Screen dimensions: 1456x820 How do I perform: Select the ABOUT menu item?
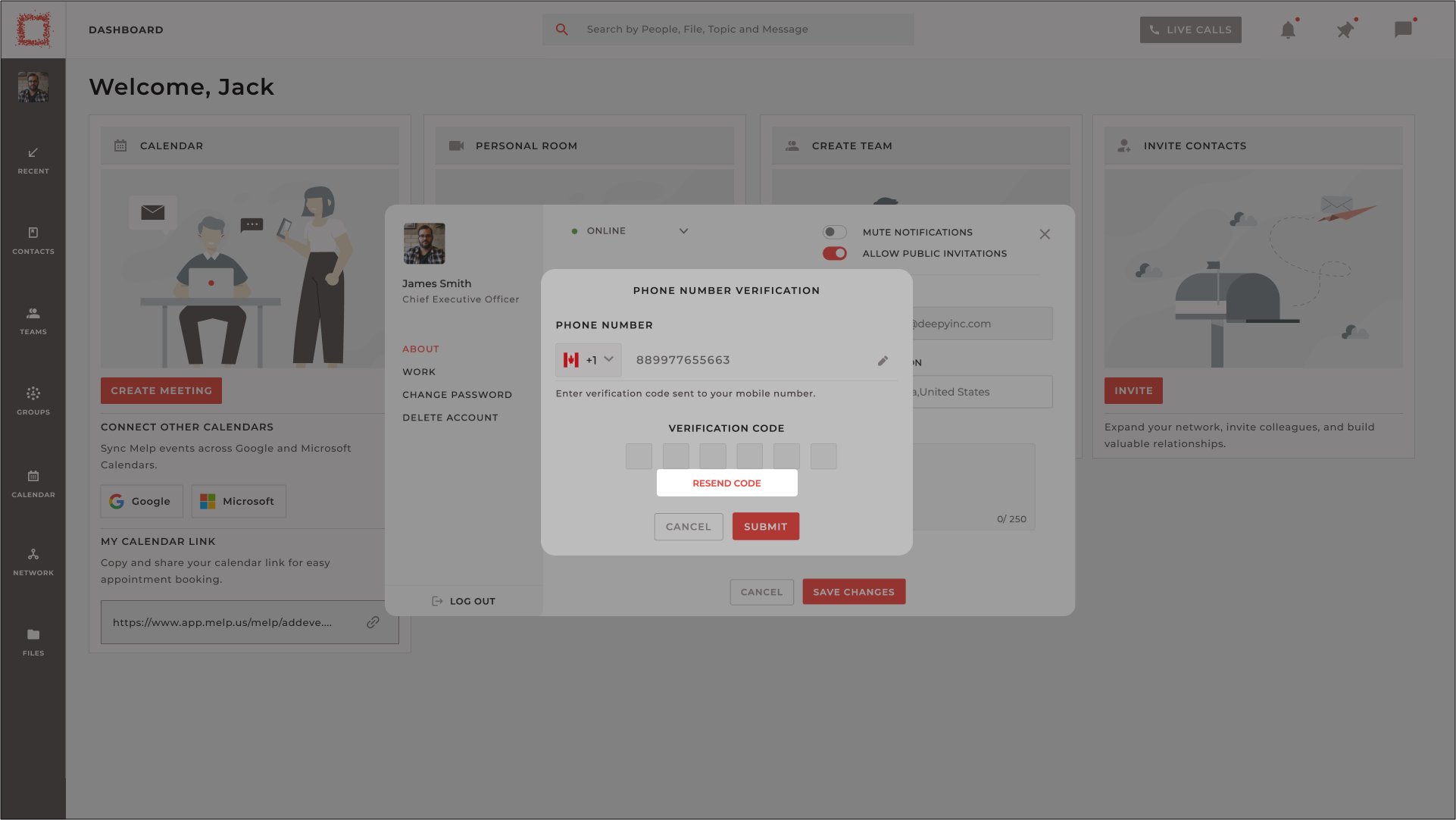(x=420, y=349)
